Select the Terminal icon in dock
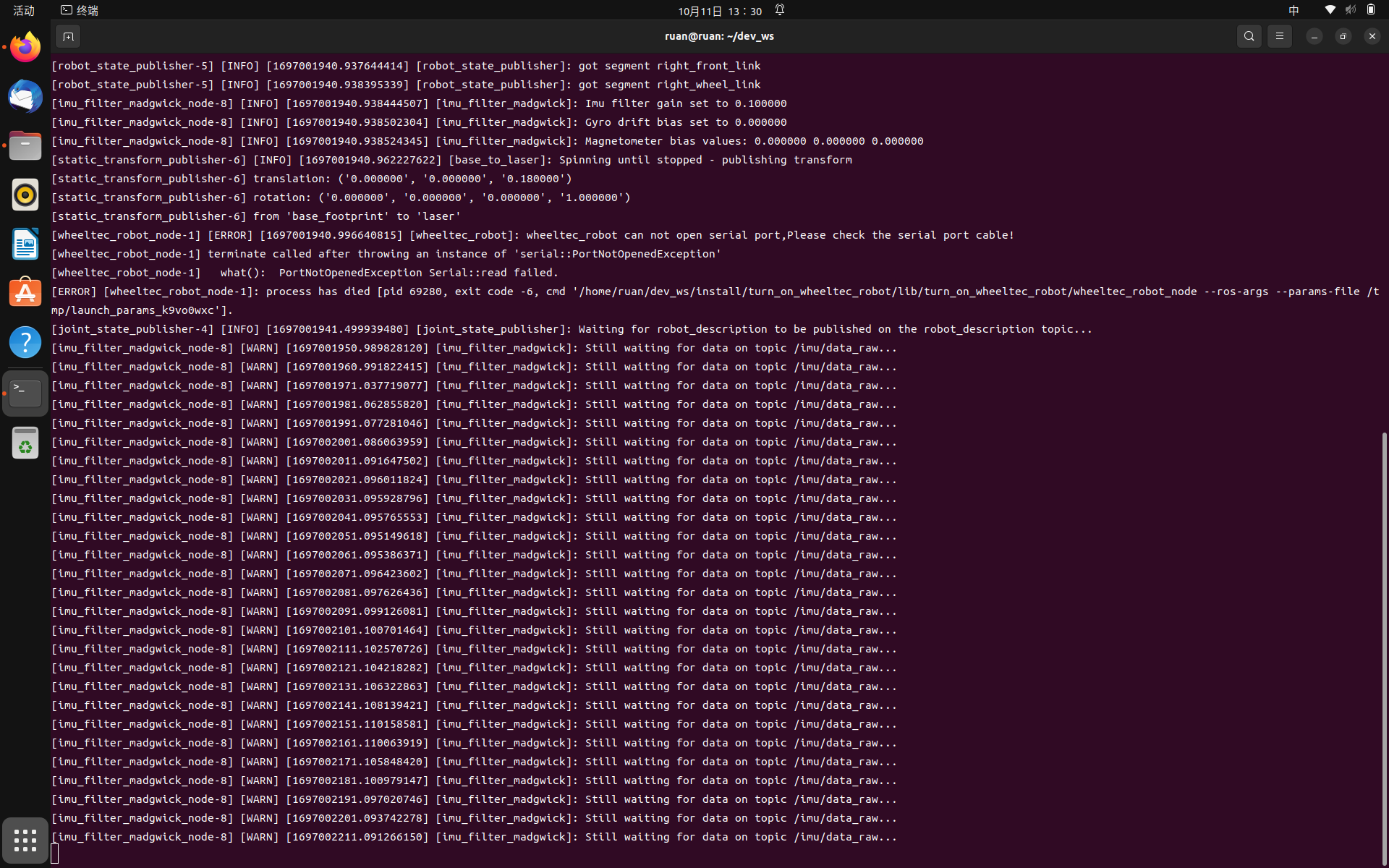 (25, 393)
